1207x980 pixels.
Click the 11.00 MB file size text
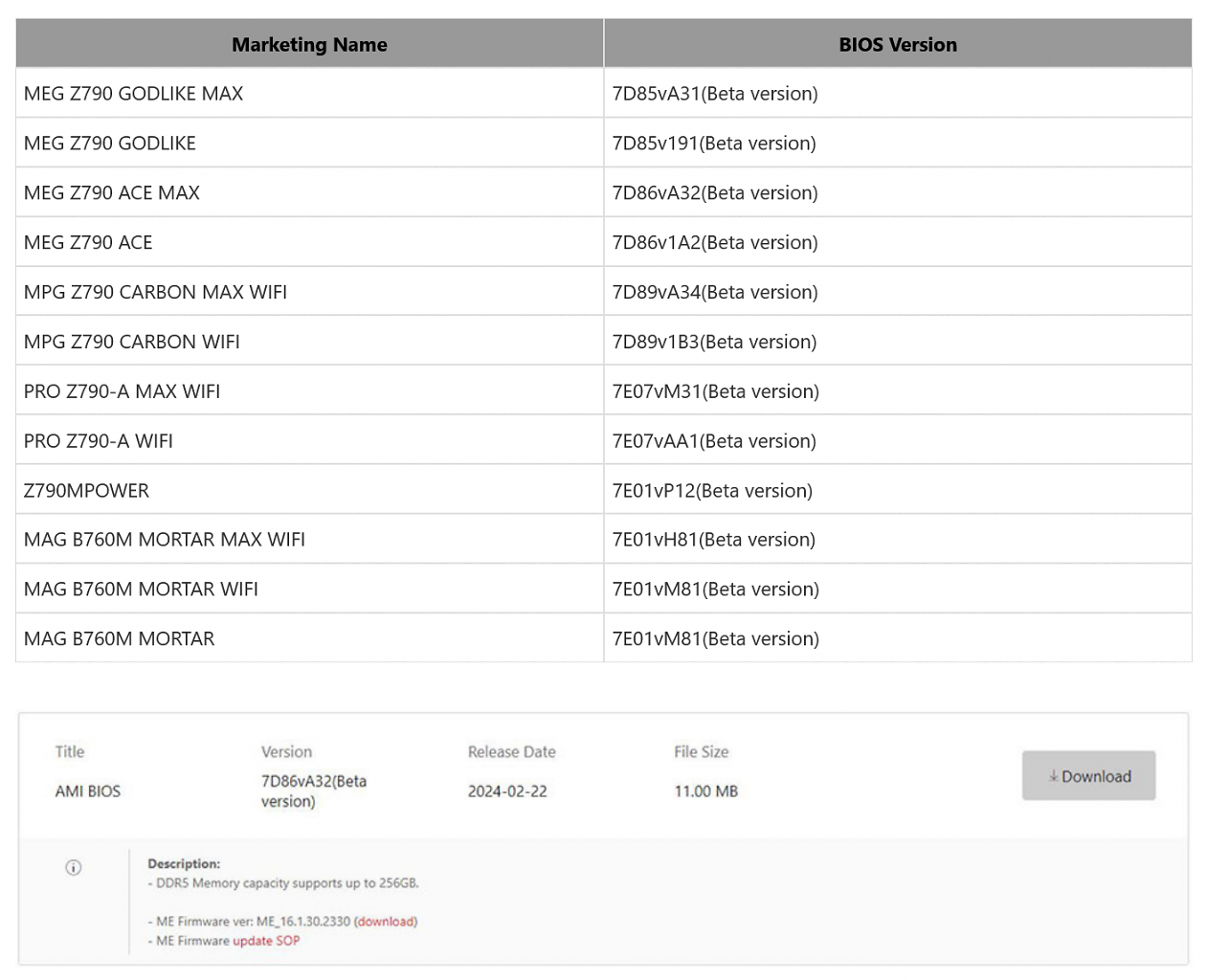point(706,791)
